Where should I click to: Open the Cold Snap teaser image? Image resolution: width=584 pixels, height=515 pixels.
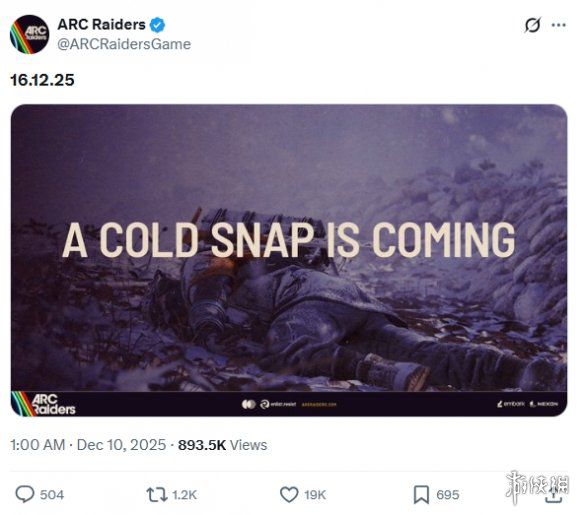tap(289, 260)
